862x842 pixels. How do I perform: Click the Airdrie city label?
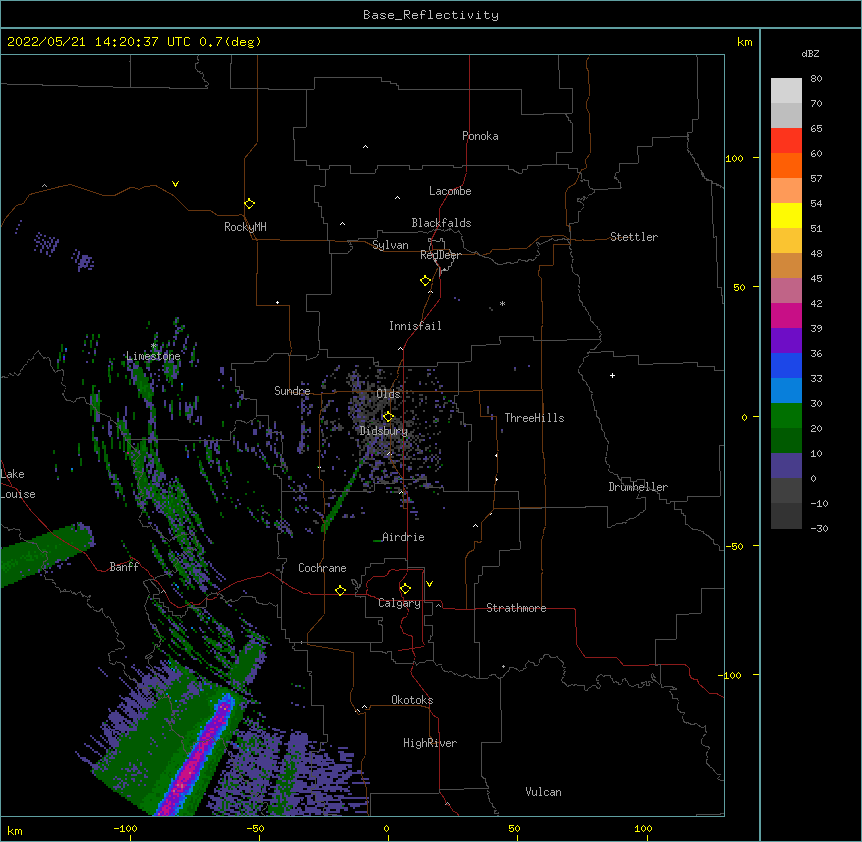click(403, 537)
